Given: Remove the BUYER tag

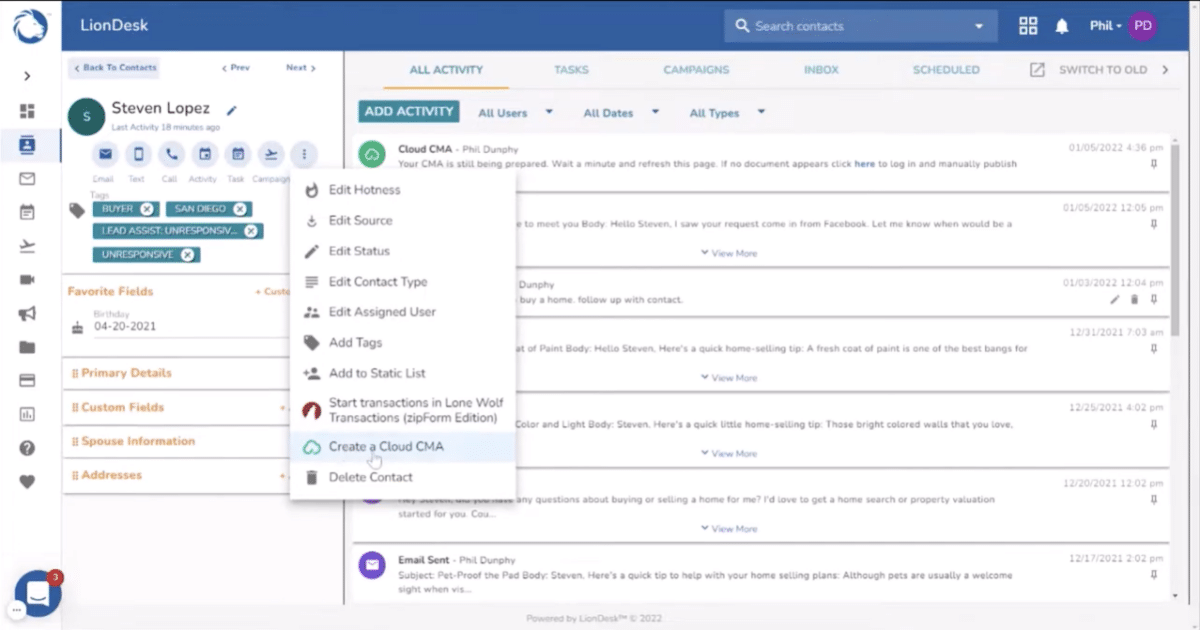Looking at the screenshot, I should tap(147, 209).
